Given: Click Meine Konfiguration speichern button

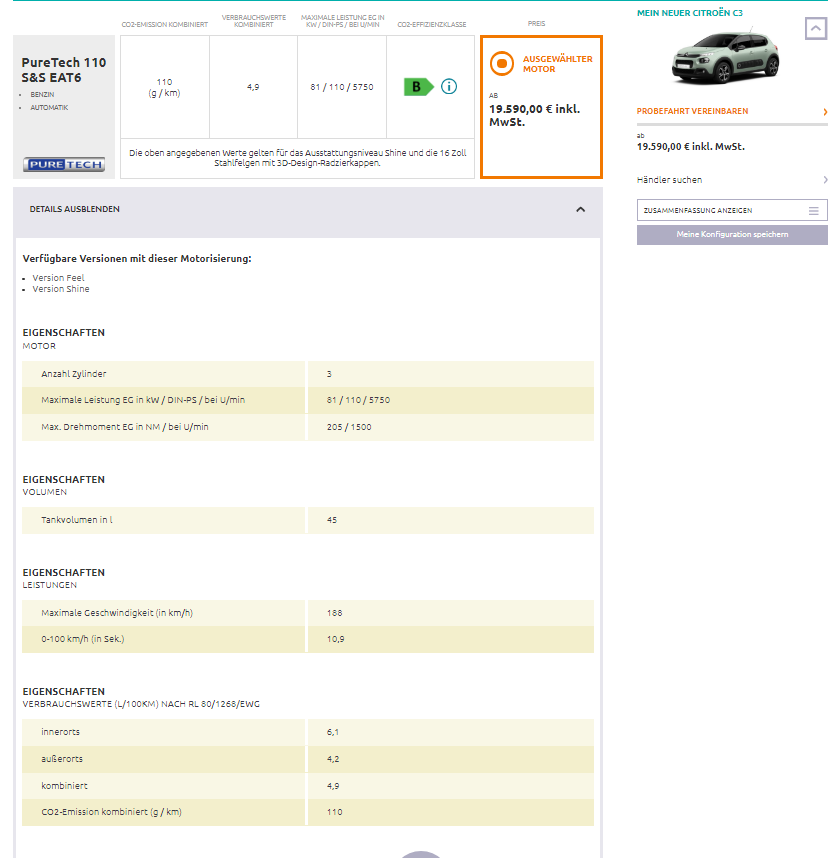Looking at the screenshot, I should [x=732, y=234].
